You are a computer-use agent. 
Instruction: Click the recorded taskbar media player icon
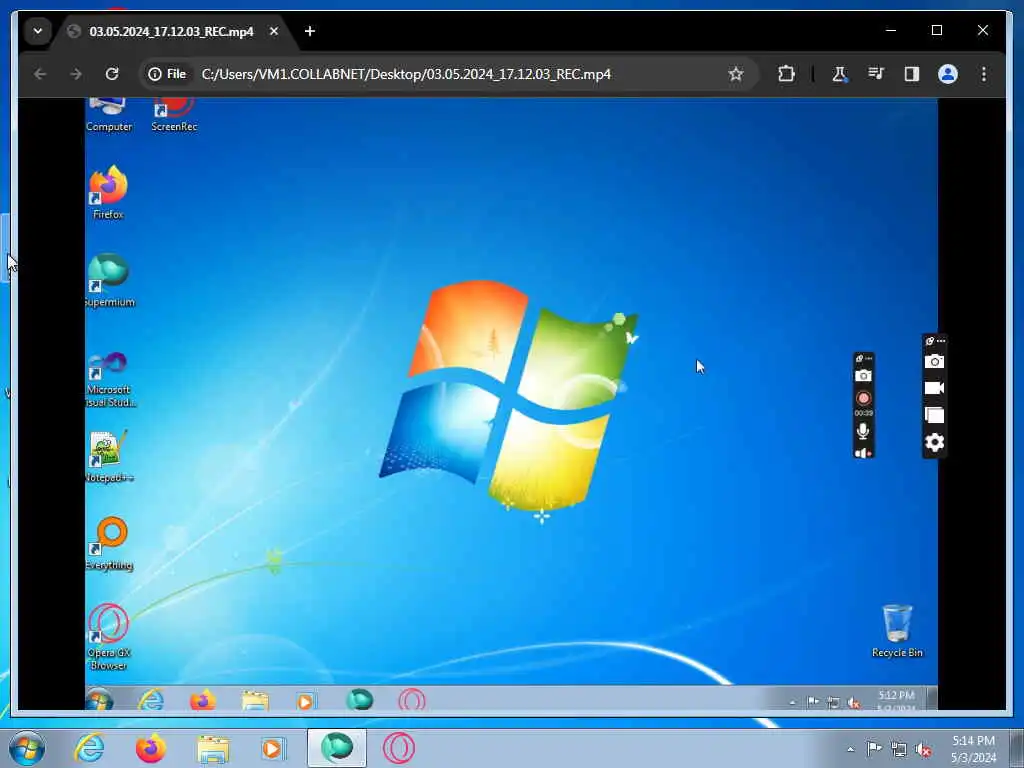306,701
